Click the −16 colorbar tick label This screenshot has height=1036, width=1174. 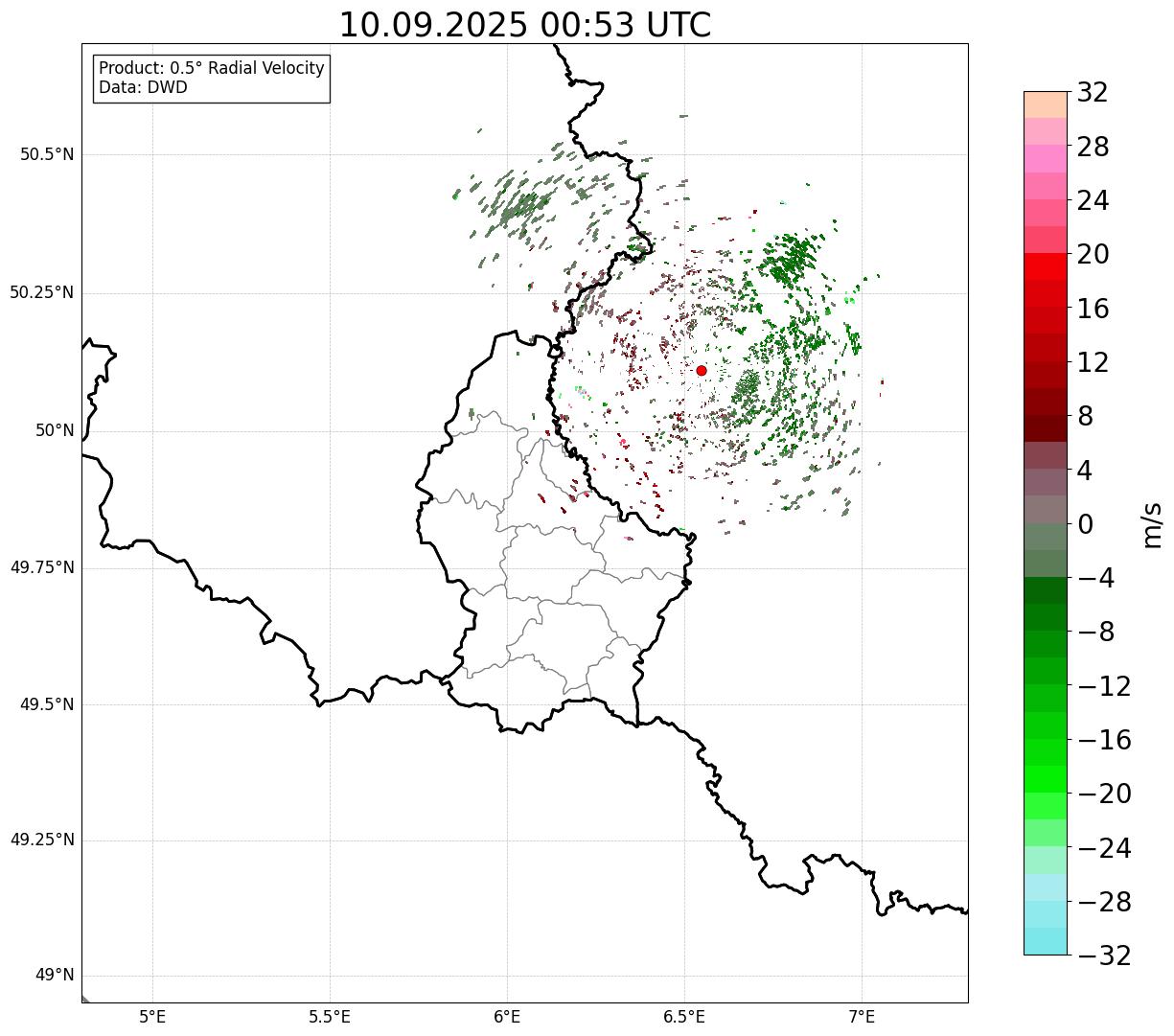coord(1104,741)
